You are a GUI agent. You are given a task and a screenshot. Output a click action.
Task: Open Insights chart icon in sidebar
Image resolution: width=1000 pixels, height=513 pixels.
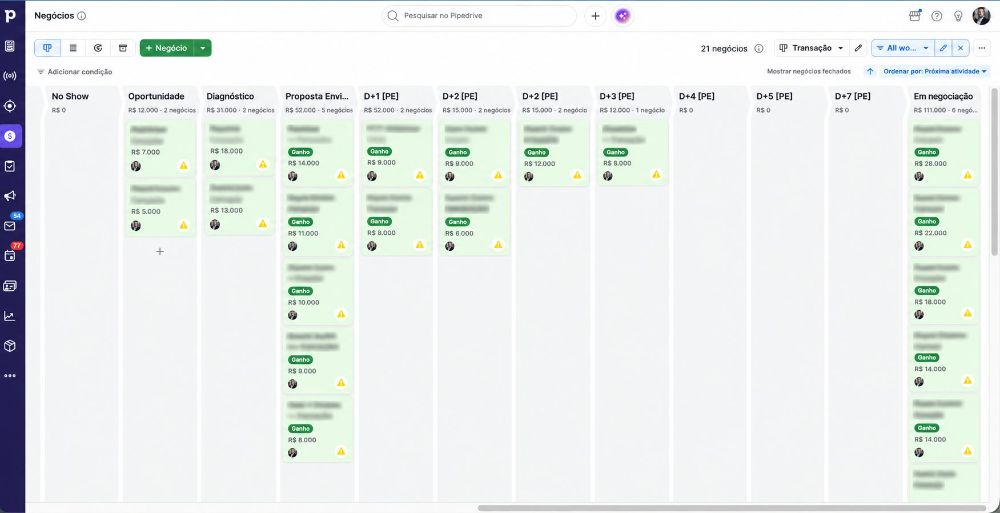[10, 316]
